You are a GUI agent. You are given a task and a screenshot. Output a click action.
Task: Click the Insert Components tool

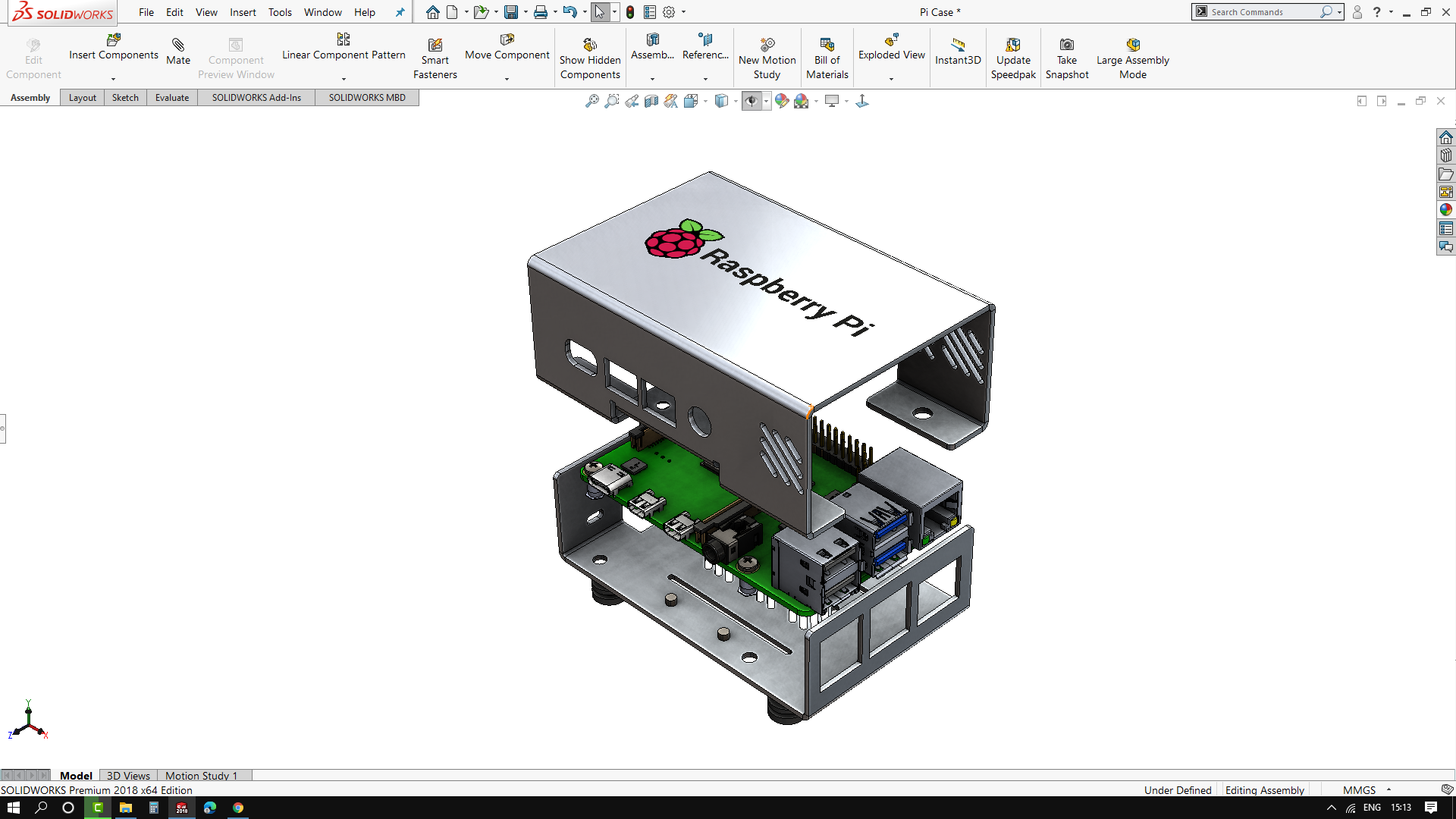click(x=113, y=47)
